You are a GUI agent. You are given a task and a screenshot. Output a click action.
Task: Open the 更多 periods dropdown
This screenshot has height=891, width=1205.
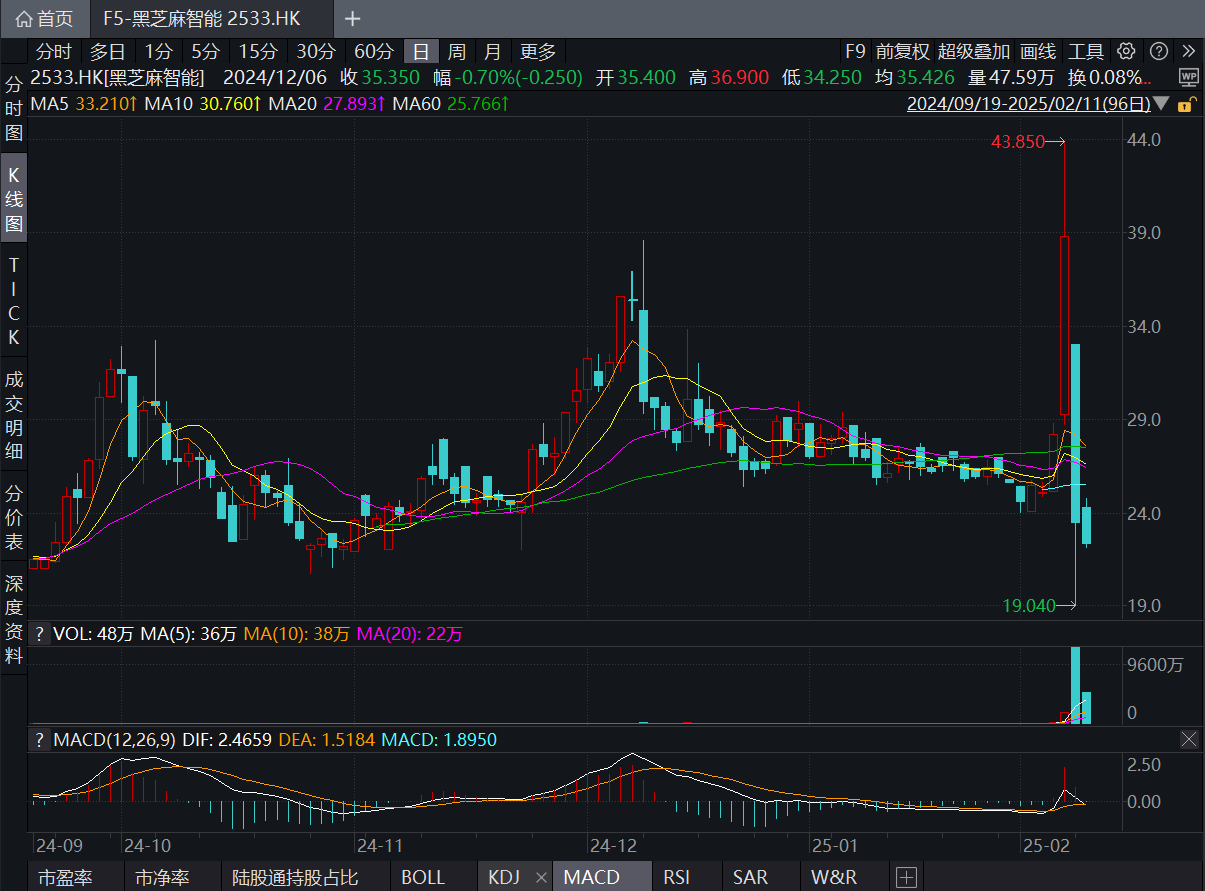[538, 52]
